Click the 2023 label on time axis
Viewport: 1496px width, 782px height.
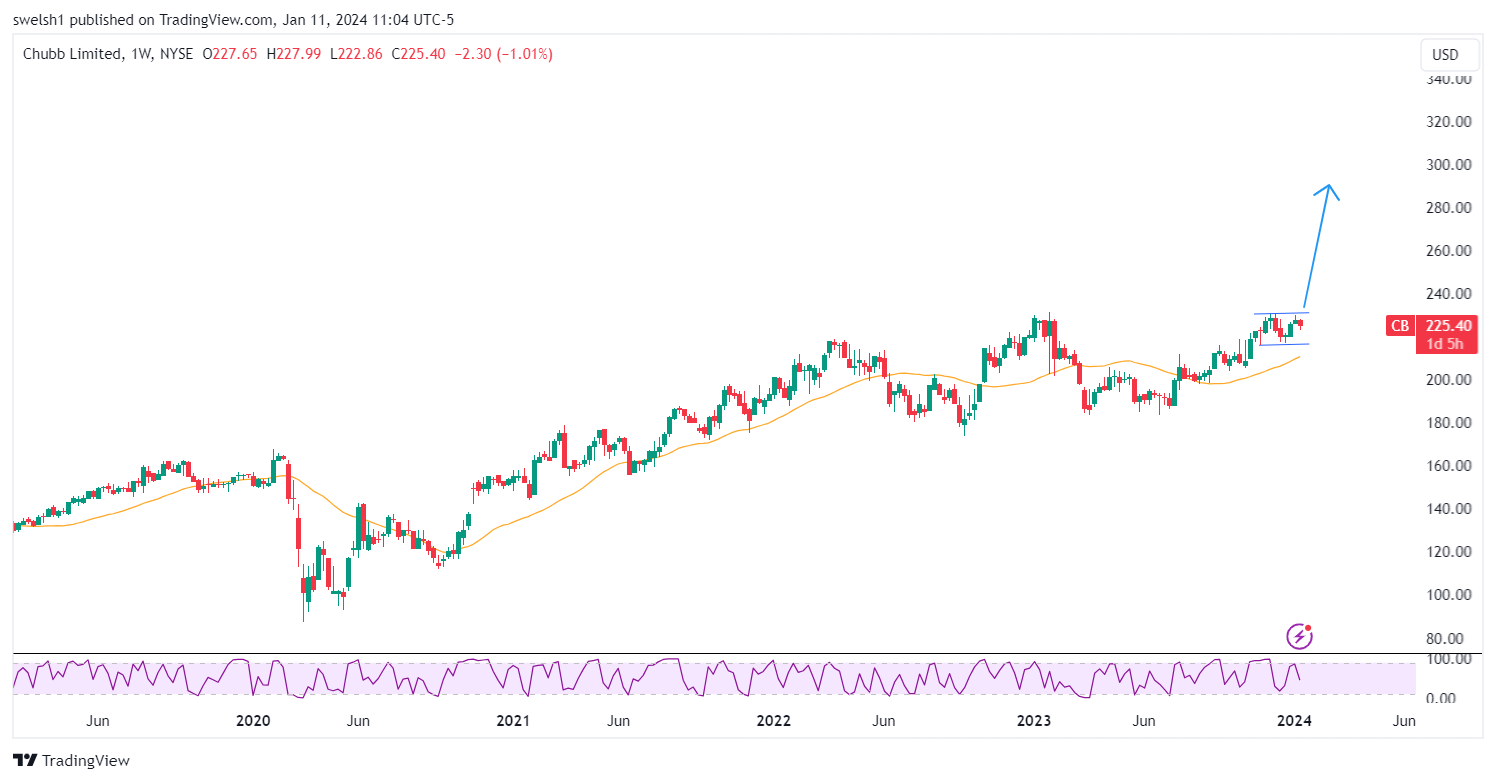tap(1033, 721)
